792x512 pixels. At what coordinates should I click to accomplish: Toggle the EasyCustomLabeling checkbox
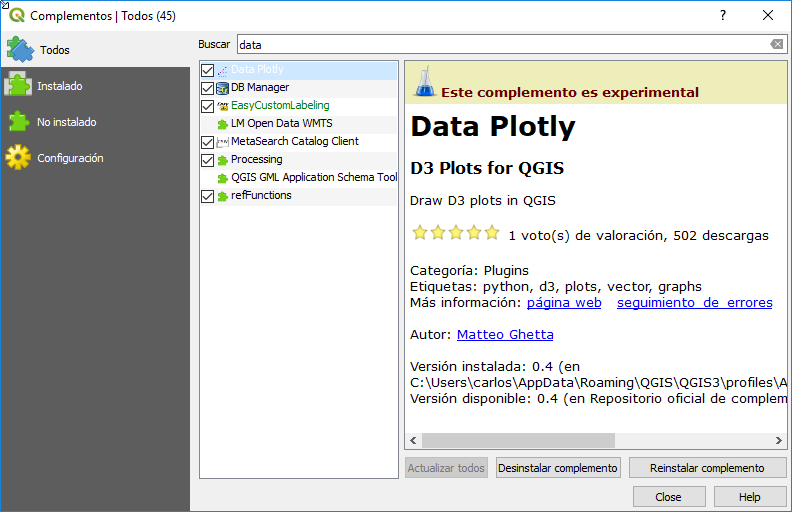pyautogui.click(x=208, y=106)
